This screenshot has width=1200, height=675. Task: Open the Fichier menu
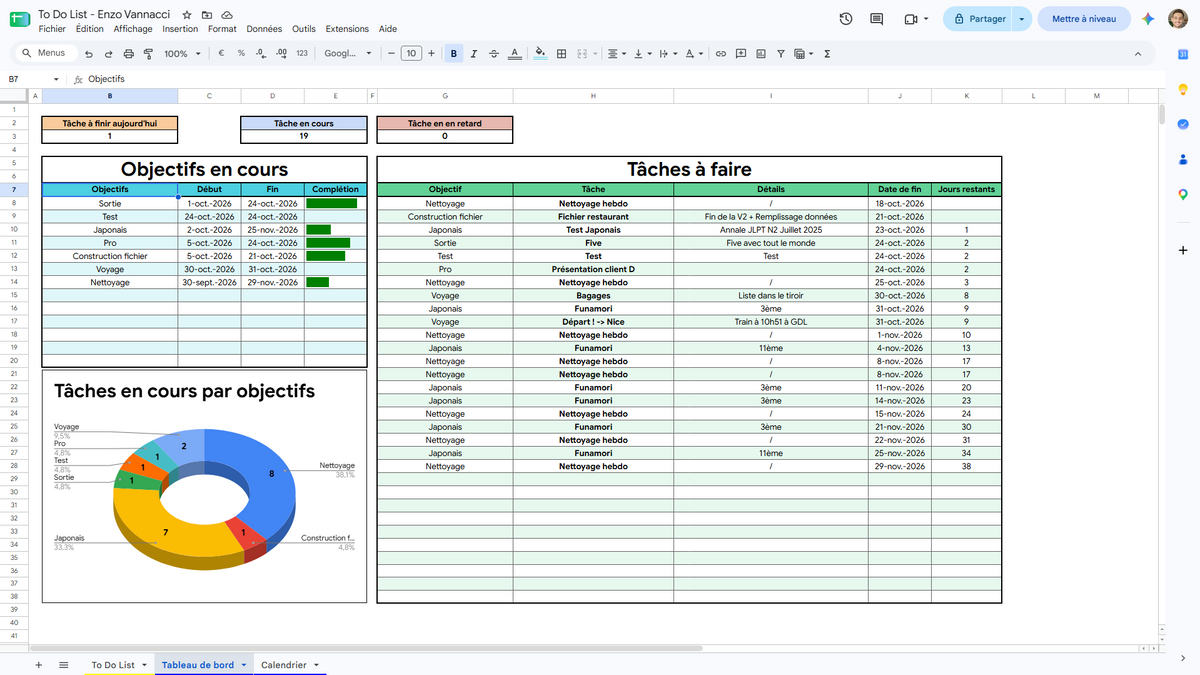pyautogui.click(x=52, y=29)
